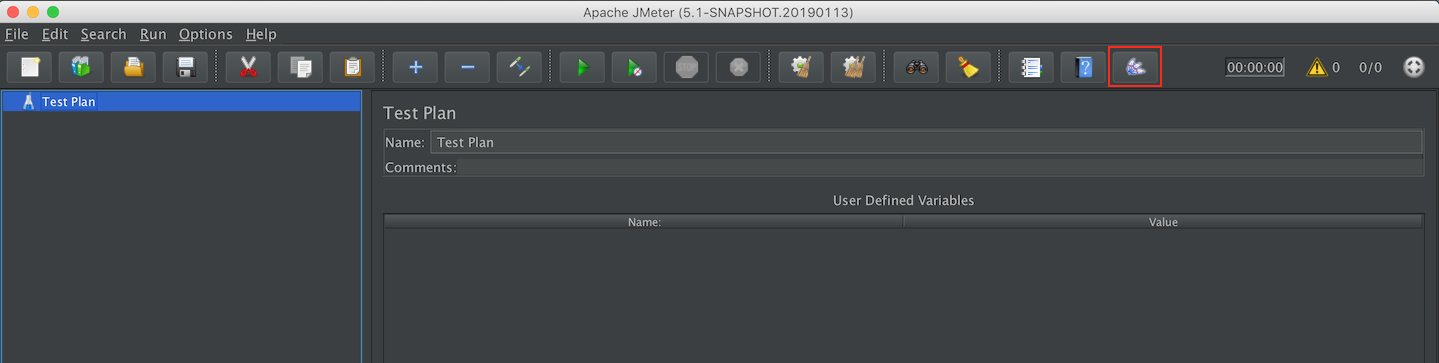Reset search with broom icon
The image size is (1439, 363).
(x=969, y=67)
